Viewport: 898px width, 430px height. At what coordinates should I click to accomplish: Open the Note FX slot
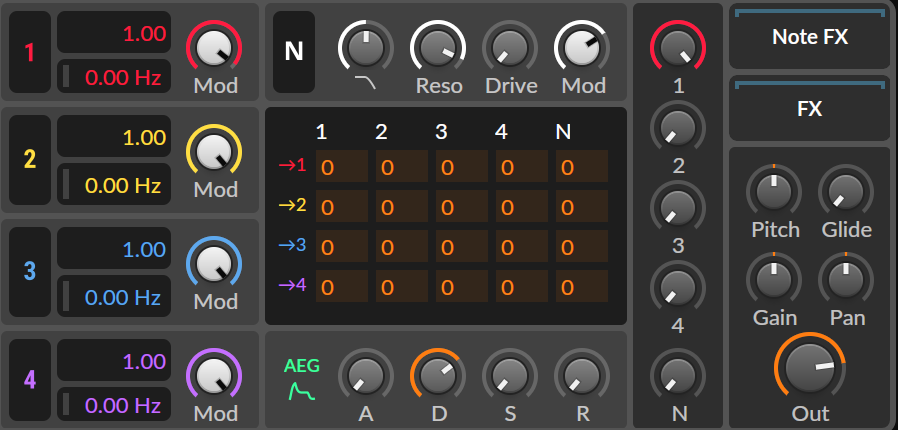(x=810, y=37)
